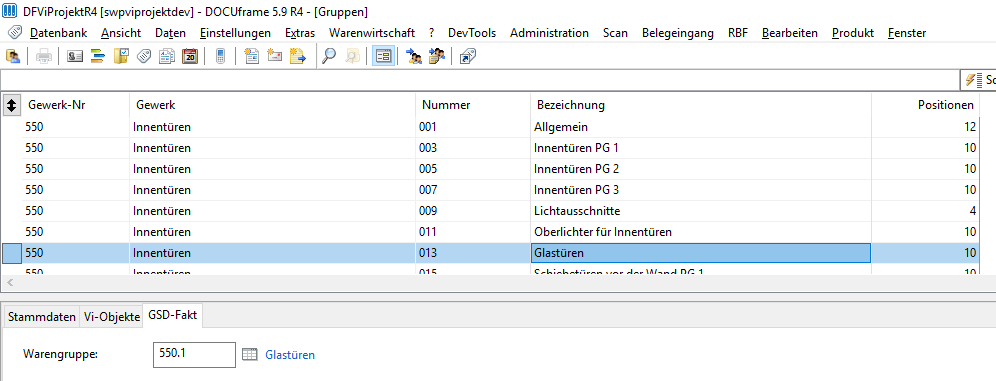996x381 pixels.
Task: Click the arrow to users icon
Action: [414, 57]
